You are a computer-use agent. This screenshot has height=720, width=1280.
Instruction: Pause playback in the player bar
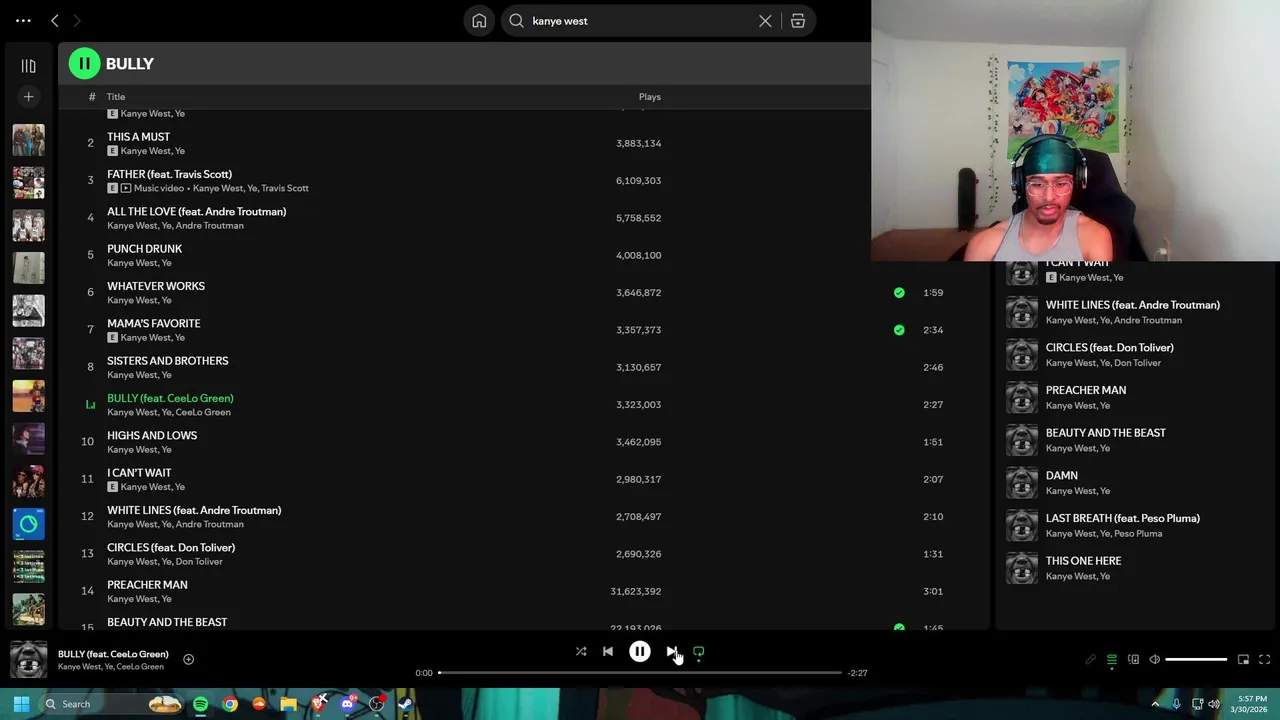point(640,651)
